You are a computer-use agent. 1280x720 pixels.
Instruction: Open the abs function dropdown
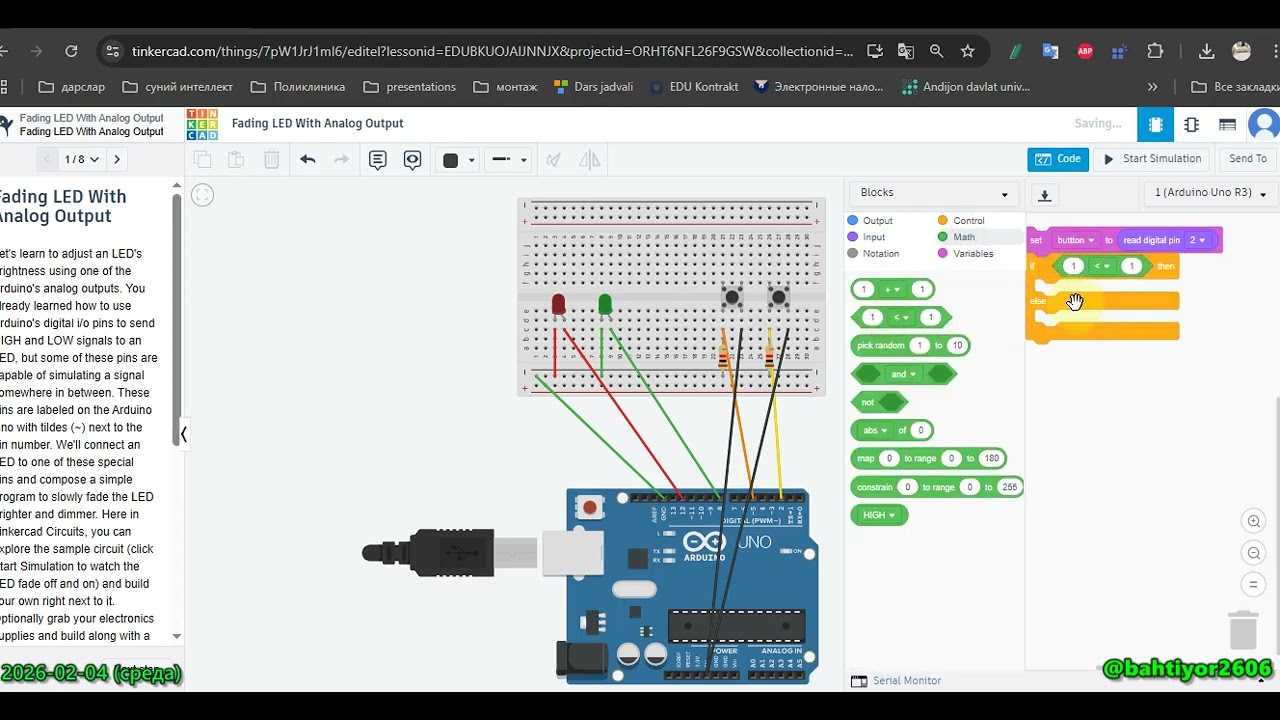point(875,430)
